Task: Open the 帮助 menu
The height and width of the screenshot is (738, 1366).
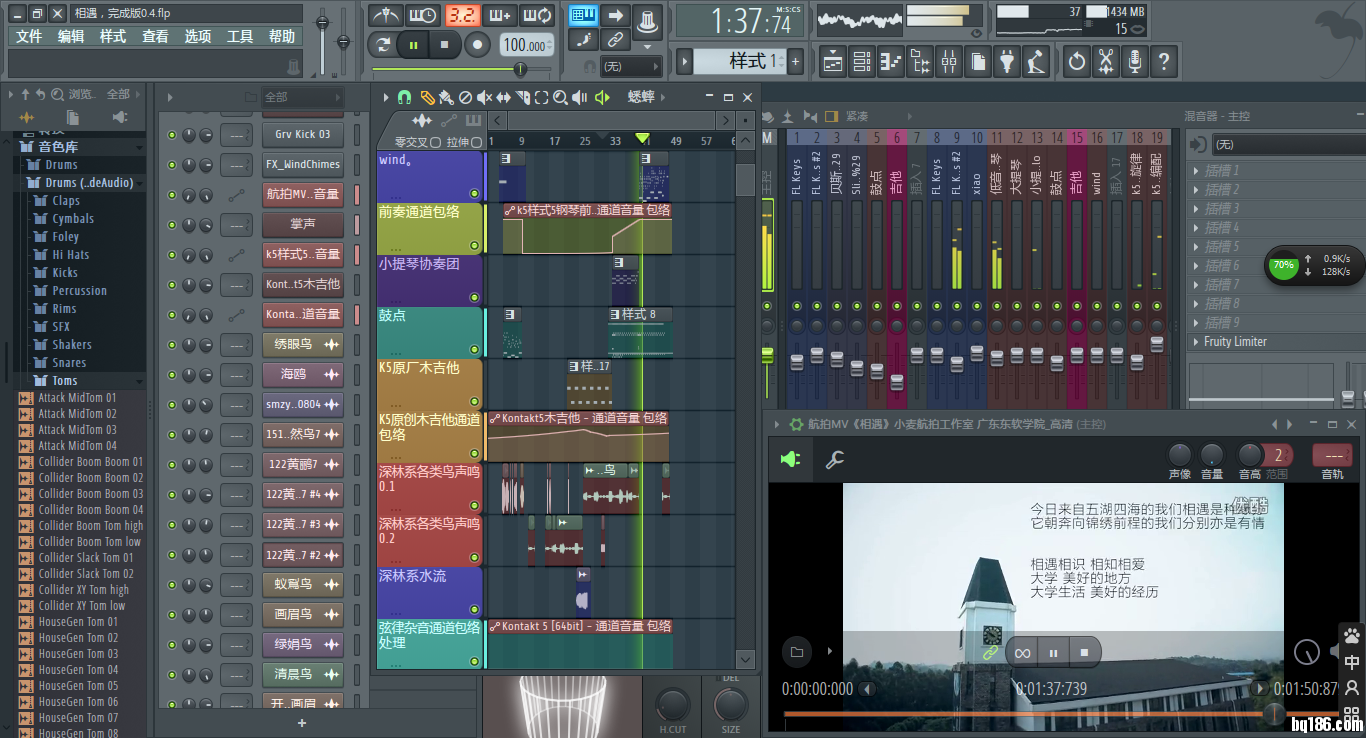Action: click(282, 36)
